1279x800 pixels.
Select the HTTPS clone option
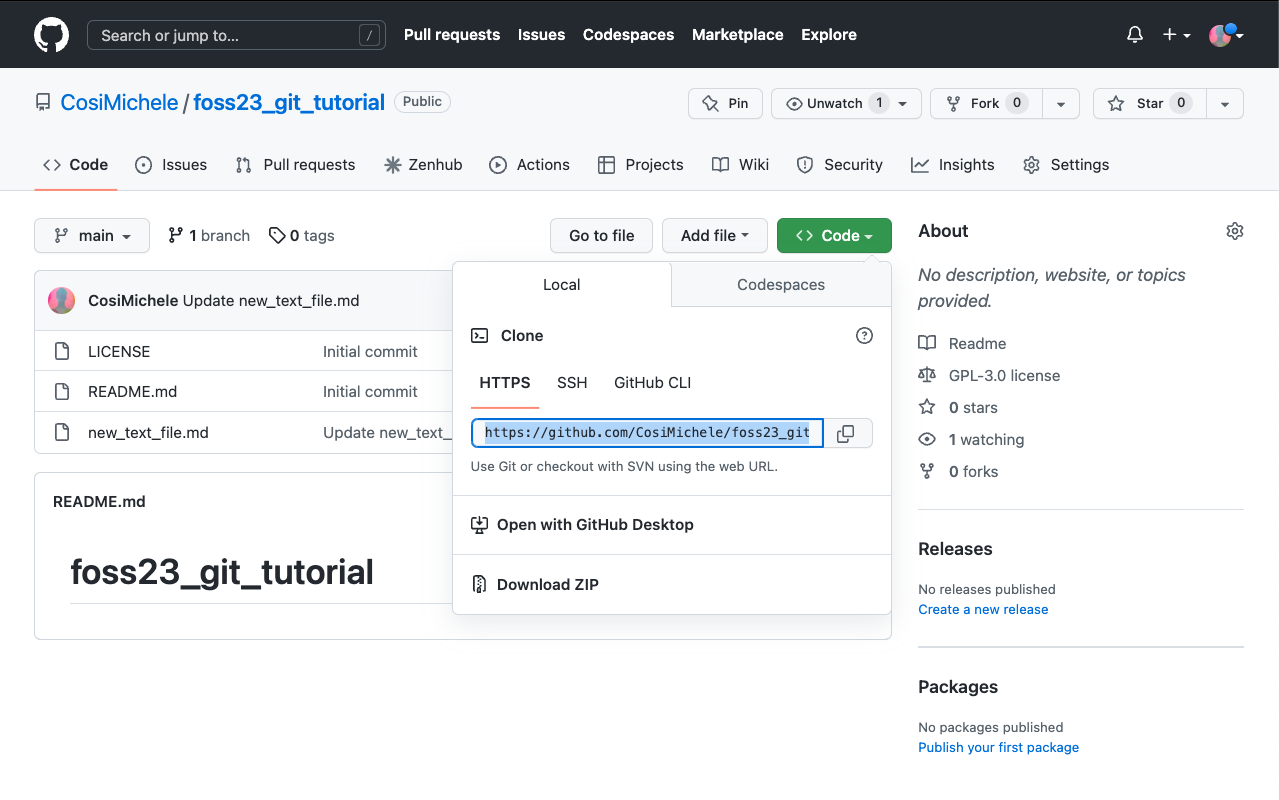[x=505, y=383]
